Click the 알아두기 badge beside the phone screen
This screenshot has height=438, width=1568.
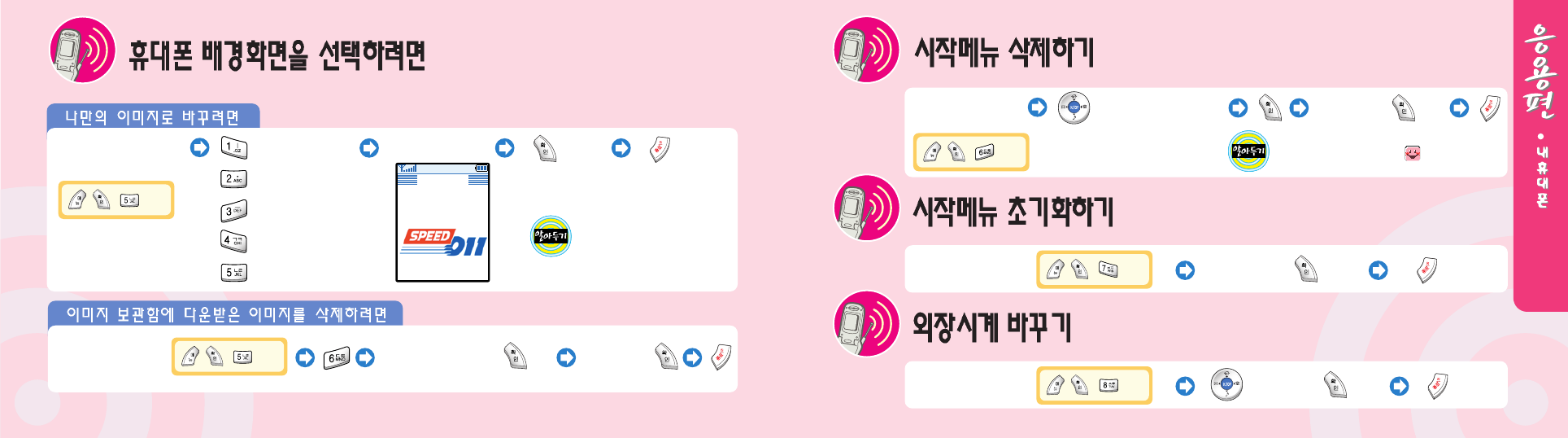pyautogui.click(x=551, y=236)
